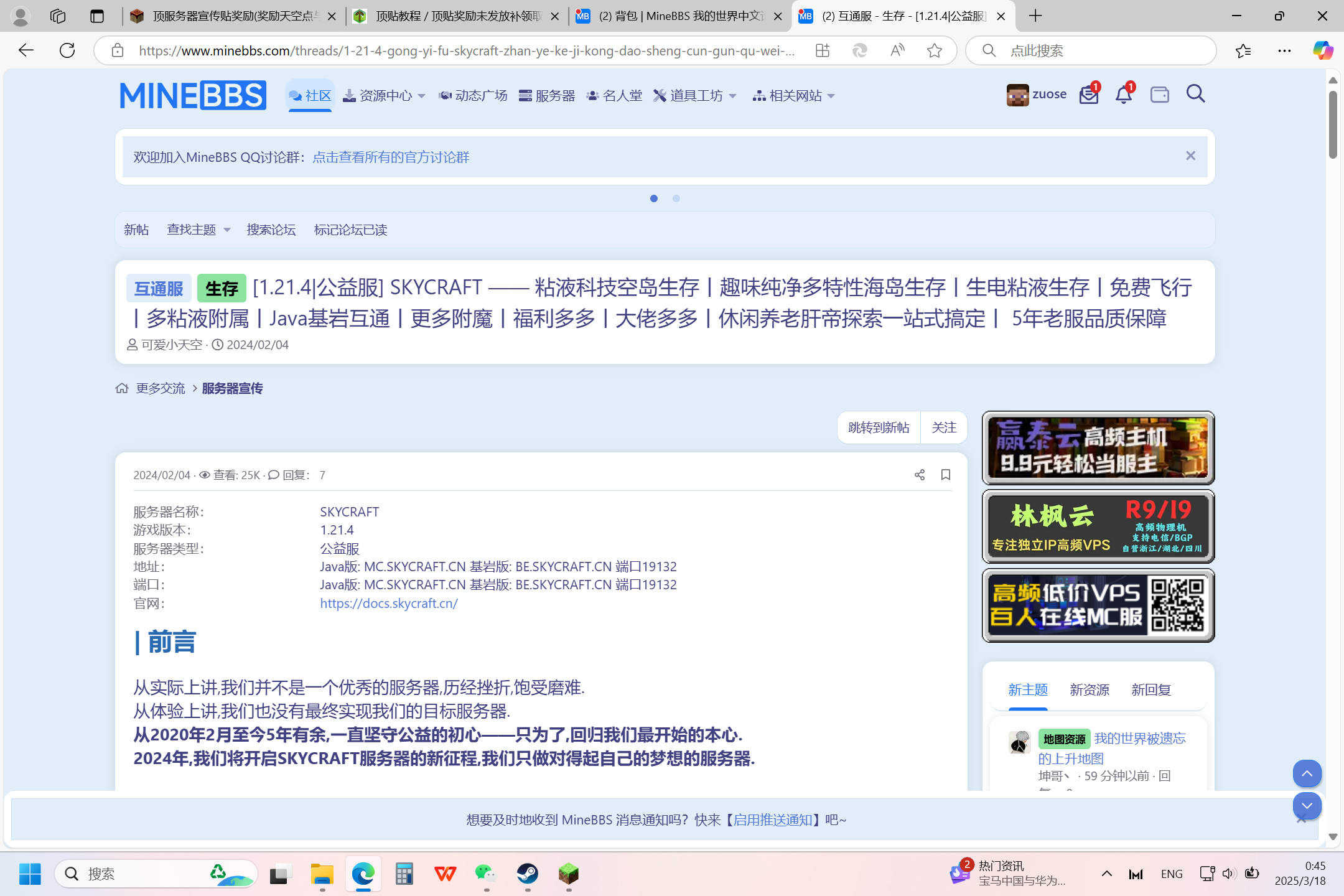This screenshot has width=1344, height=896.
Task: Open the 更多交流 breadcrumb link
Action: pos(161,388)
